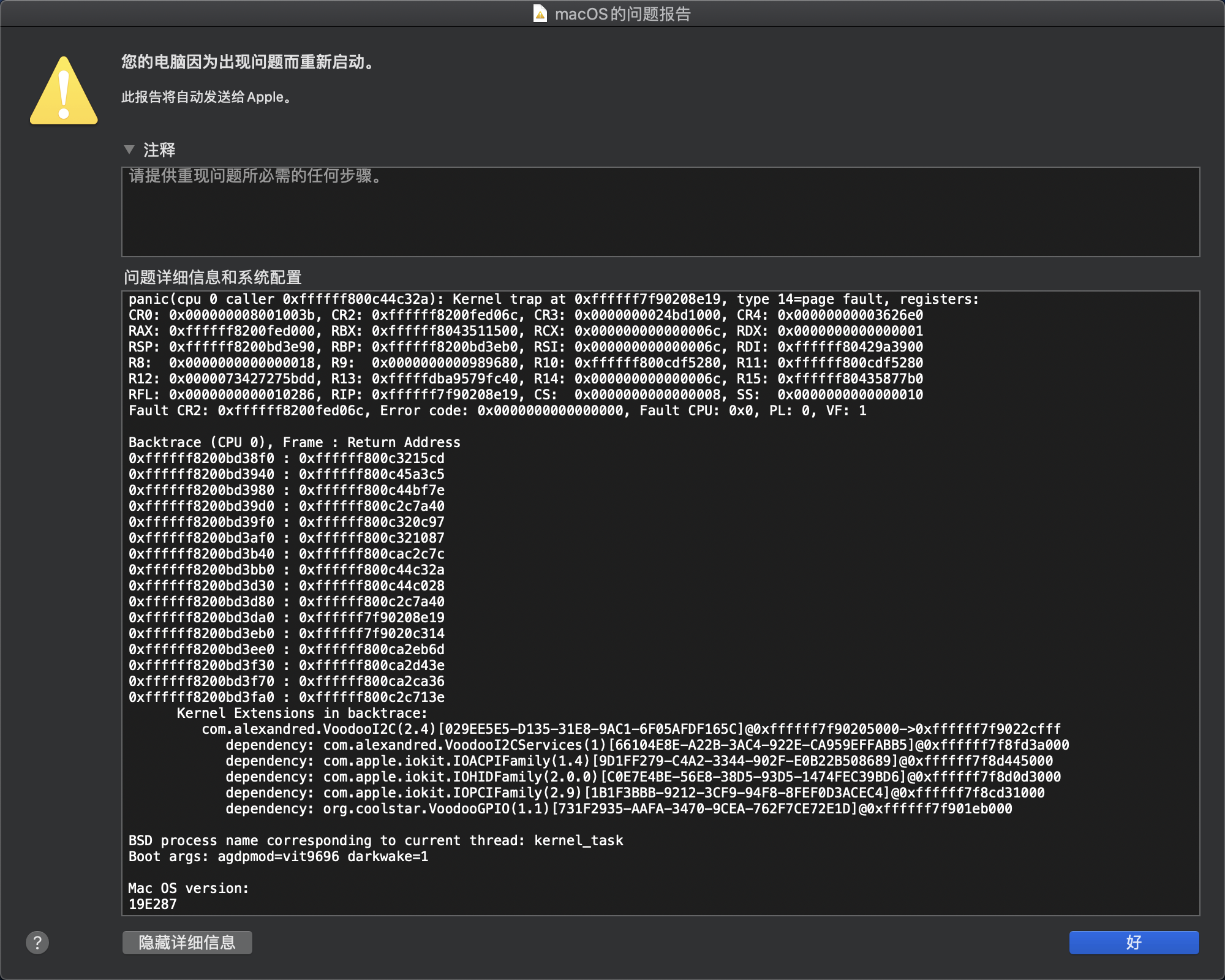Screen dimensions: 1225x980
Task: Click the Mac OS version: line
Action: coord(189,888)
